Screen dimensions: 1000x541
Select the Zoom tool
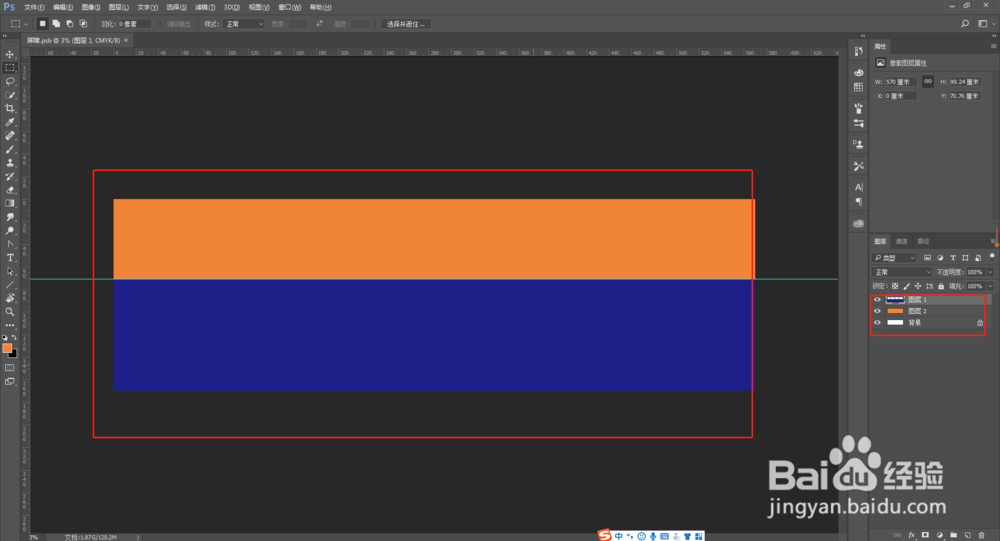click(10, 312)
